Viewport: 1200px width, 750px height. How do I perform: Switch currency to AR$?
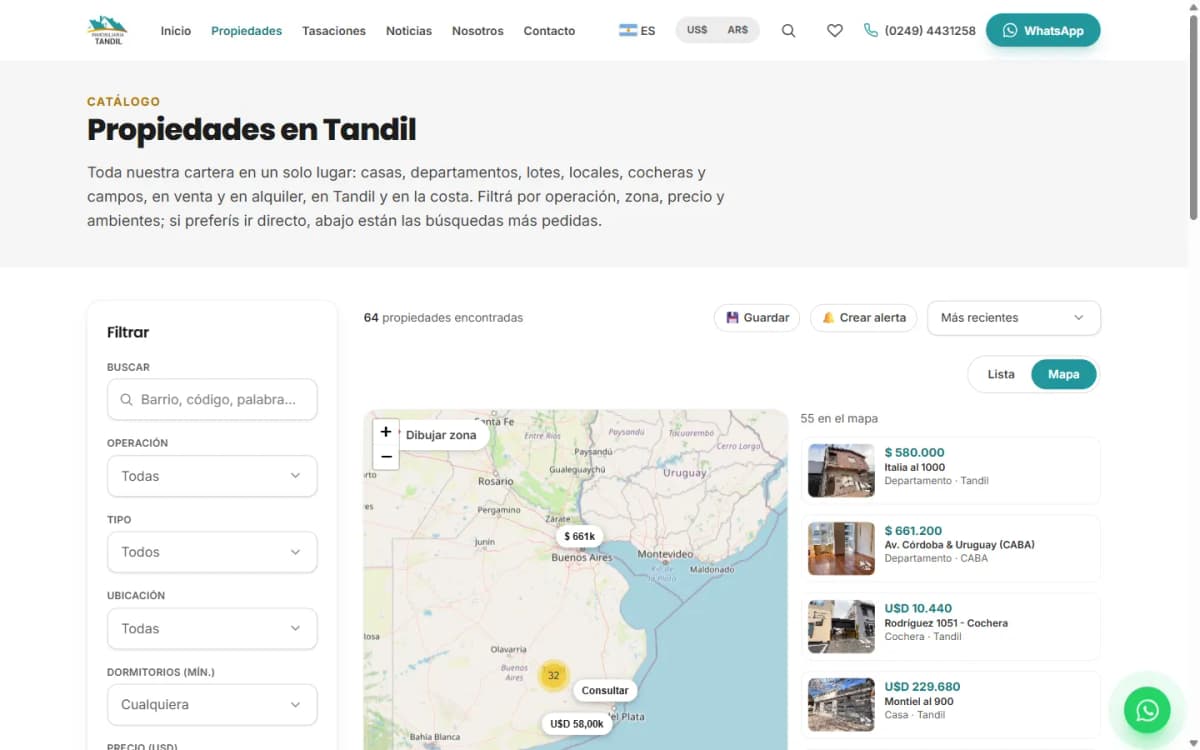[x=738, y=30]
